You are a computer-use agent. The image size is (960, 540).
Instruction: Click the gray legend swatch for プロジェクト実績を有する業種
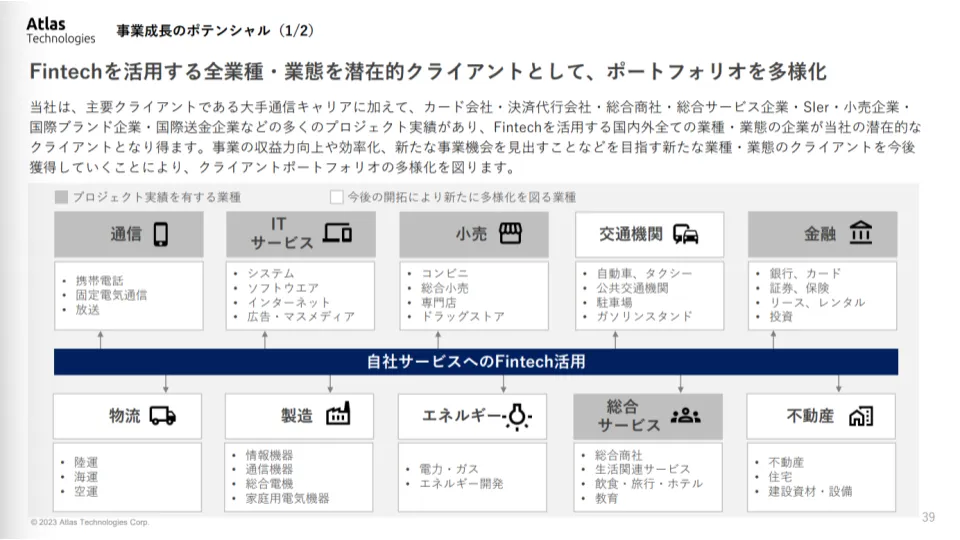61,197
